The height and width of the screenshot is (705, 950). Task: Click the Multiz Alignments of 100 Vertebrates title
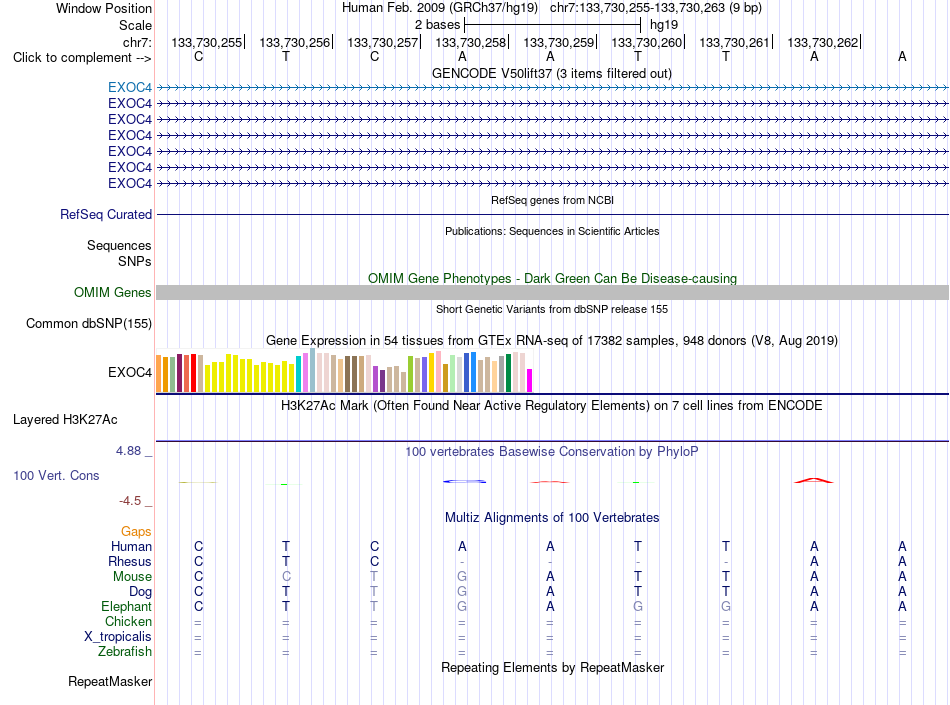(552, 517)
